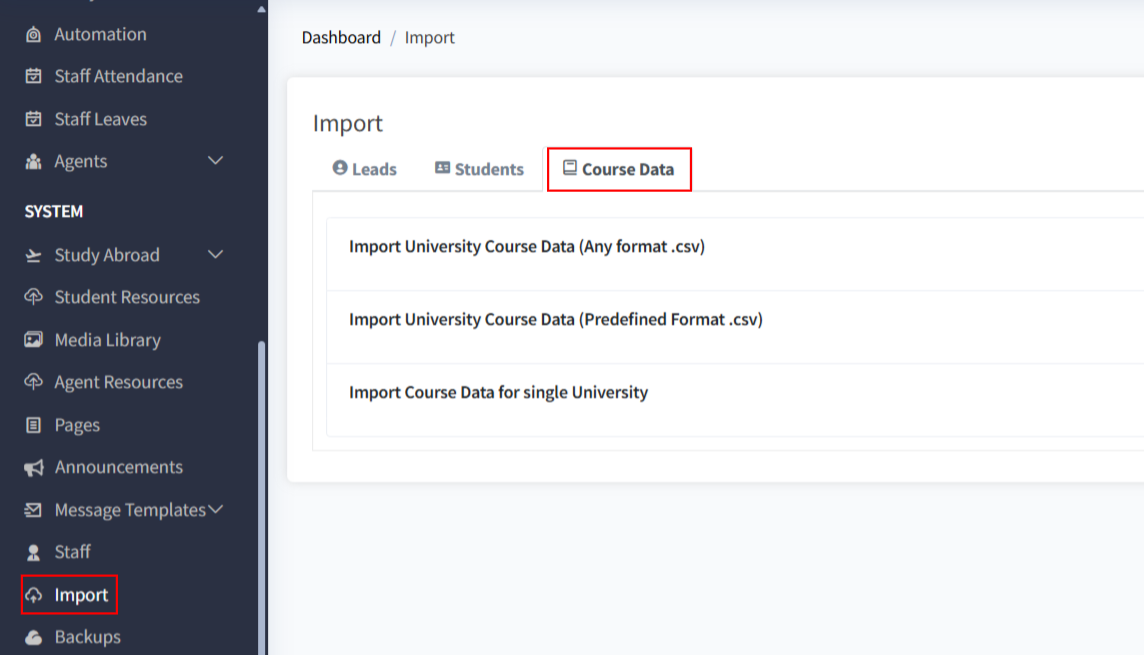Click the Media Library image icon
Viewport: 1144px width, 655px height.
[x=34, y=340]
